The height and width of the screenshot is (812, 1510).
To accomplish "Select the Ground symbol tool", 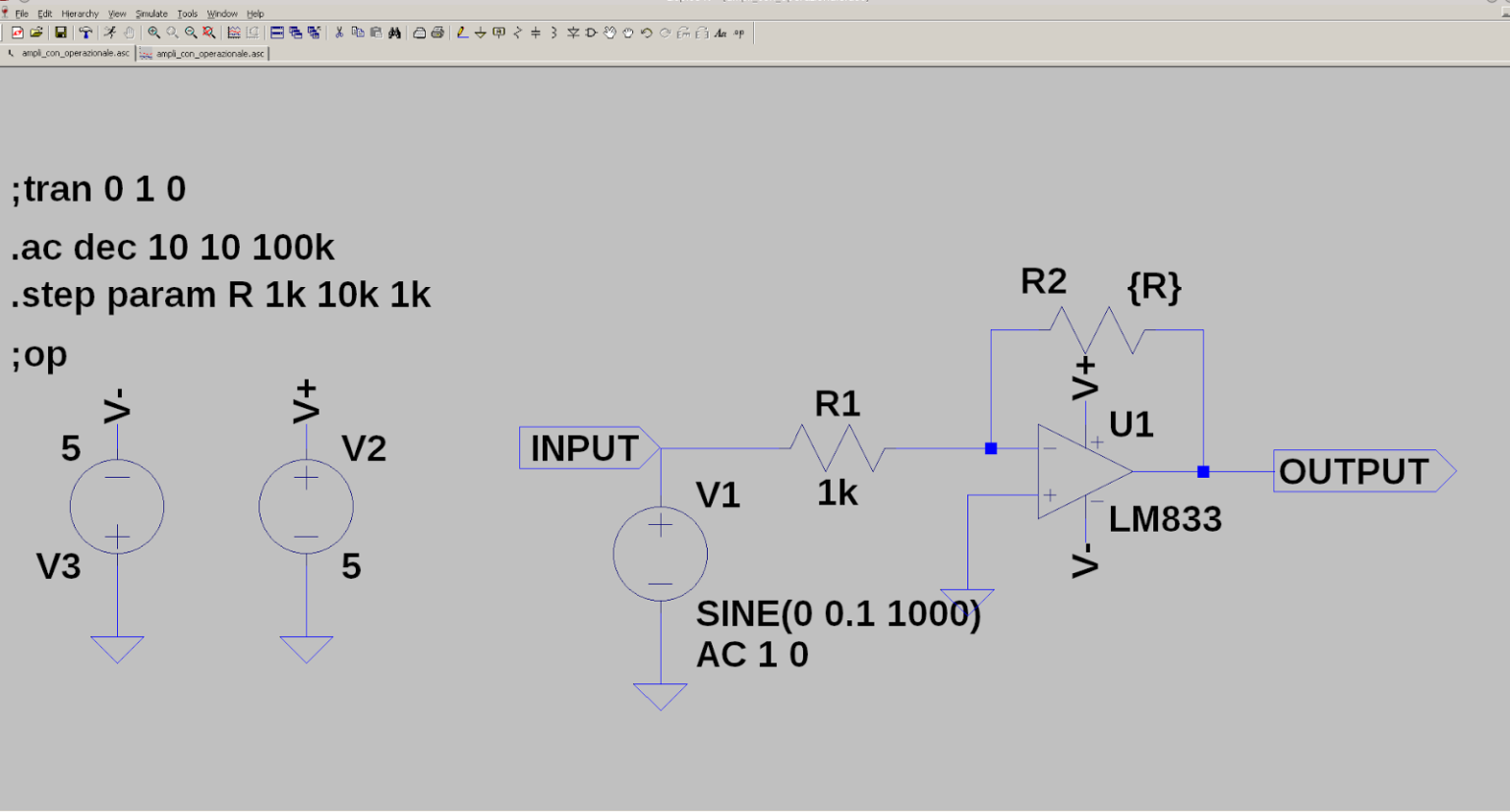I will [480, 32].
